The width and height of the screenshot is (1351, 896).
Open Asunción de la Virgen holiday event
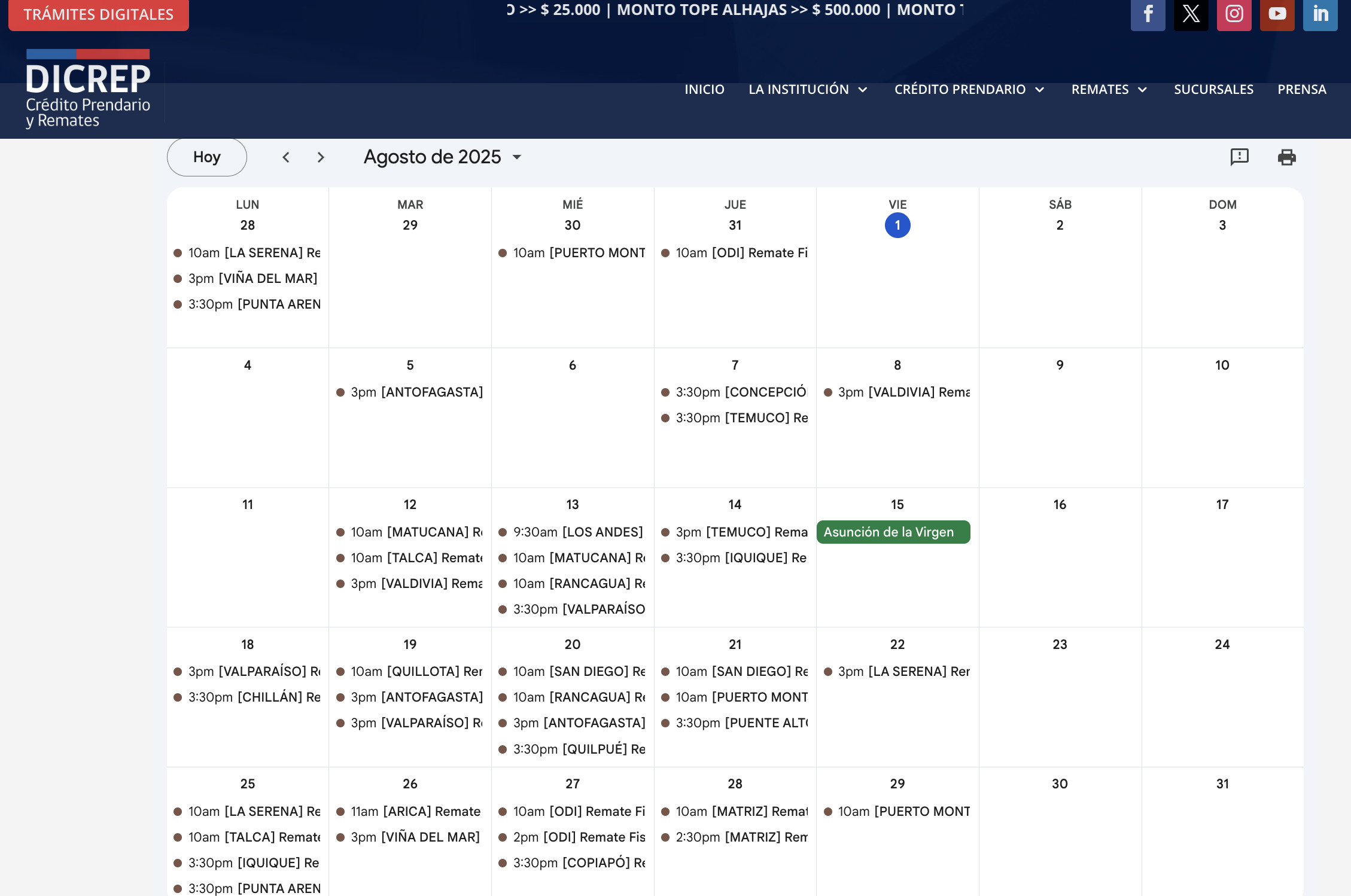(893, 532)
